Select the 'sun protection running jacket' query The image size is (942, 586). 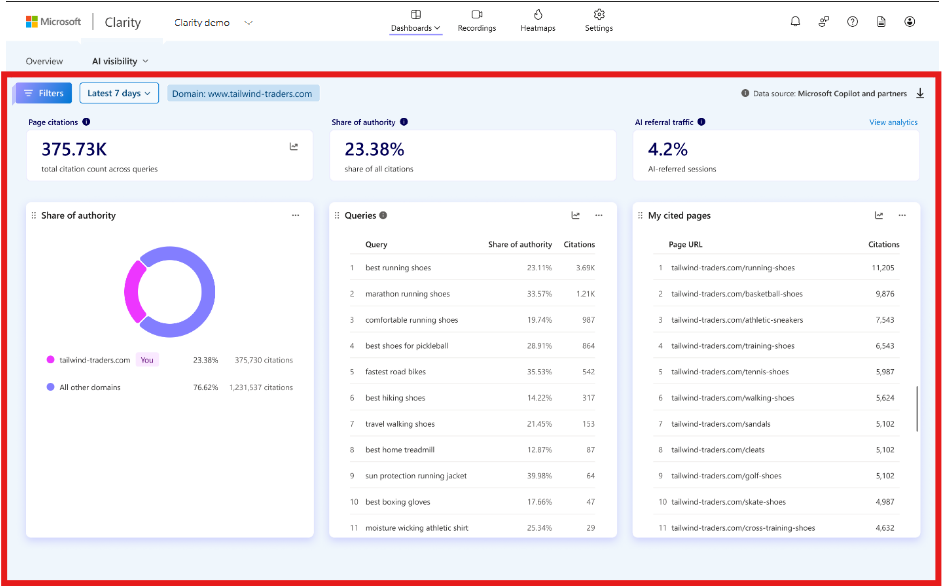click(x=472, y=475)
